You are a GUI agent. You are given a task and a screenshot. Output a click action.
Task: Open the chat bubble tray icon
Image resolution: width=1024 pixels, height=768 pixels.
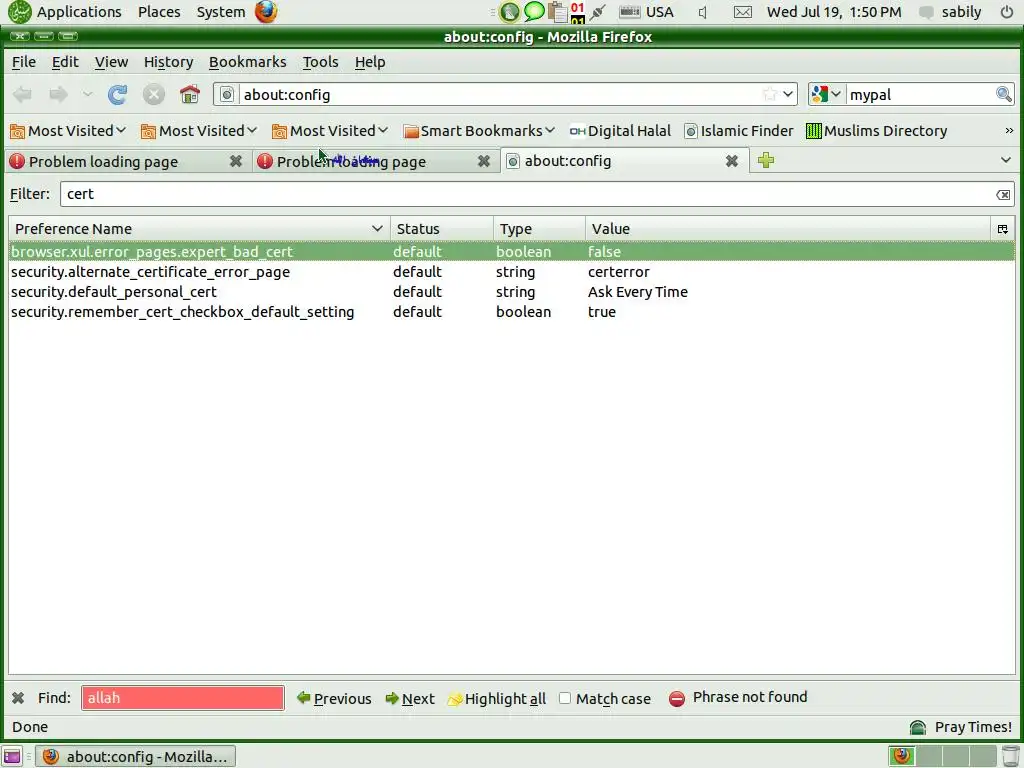(x=534, y=12)
